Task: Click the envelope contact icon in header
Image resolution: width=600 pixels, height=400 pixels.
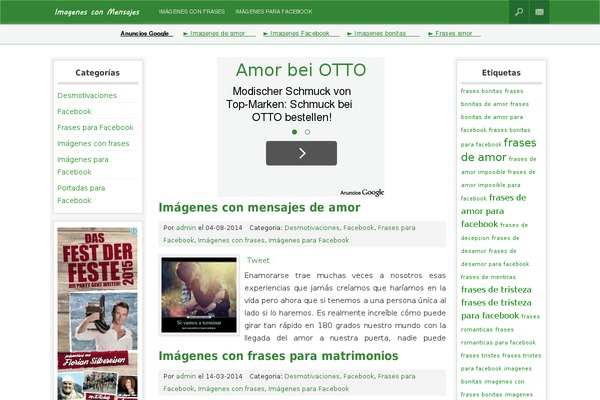Action: click(x=540, y=12)
